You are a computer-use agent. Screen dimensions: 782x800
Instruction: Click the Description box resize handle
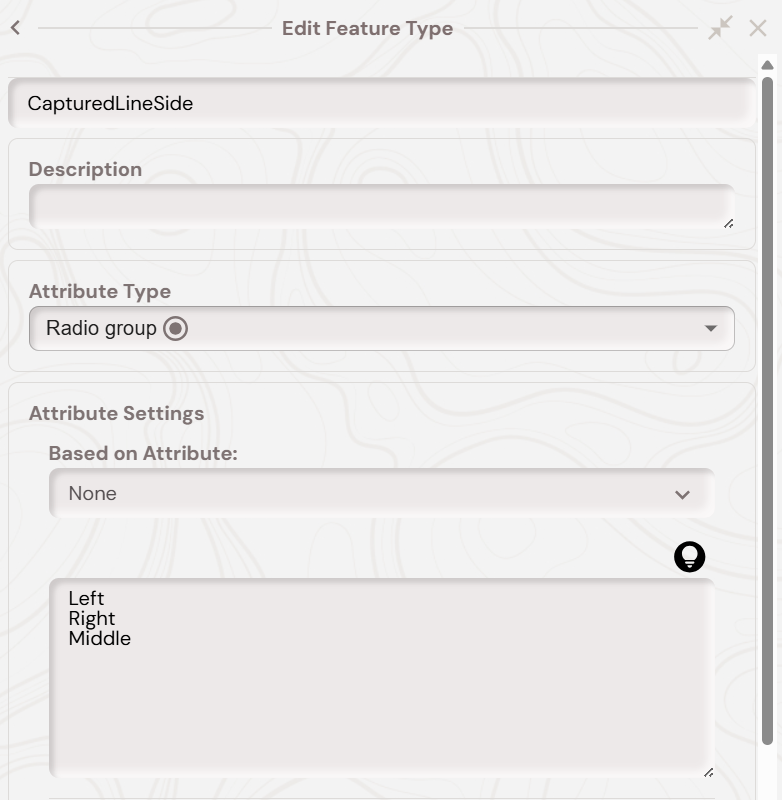pyautogui.click(x=728, y=223)
